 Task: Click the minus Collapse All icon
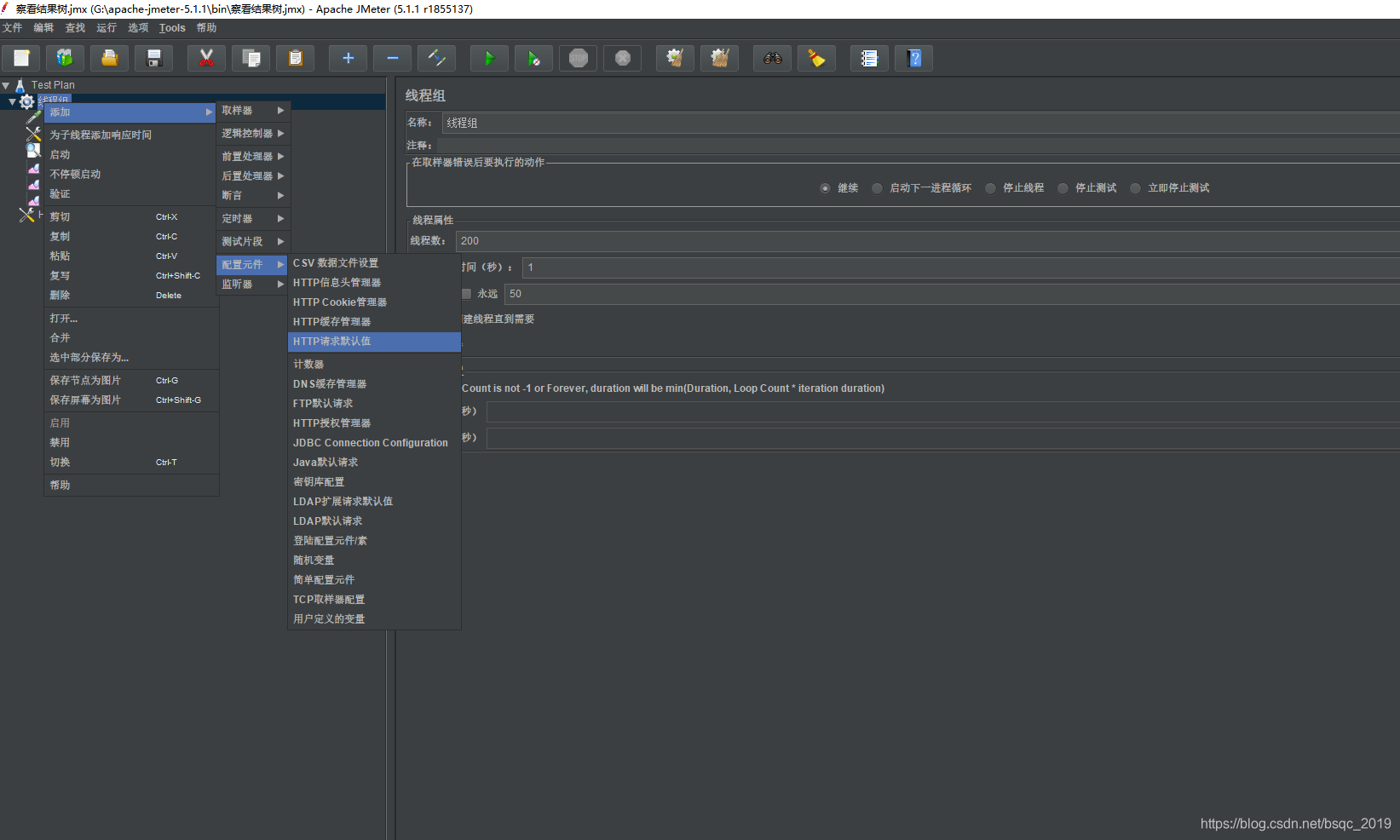point(392,58)
